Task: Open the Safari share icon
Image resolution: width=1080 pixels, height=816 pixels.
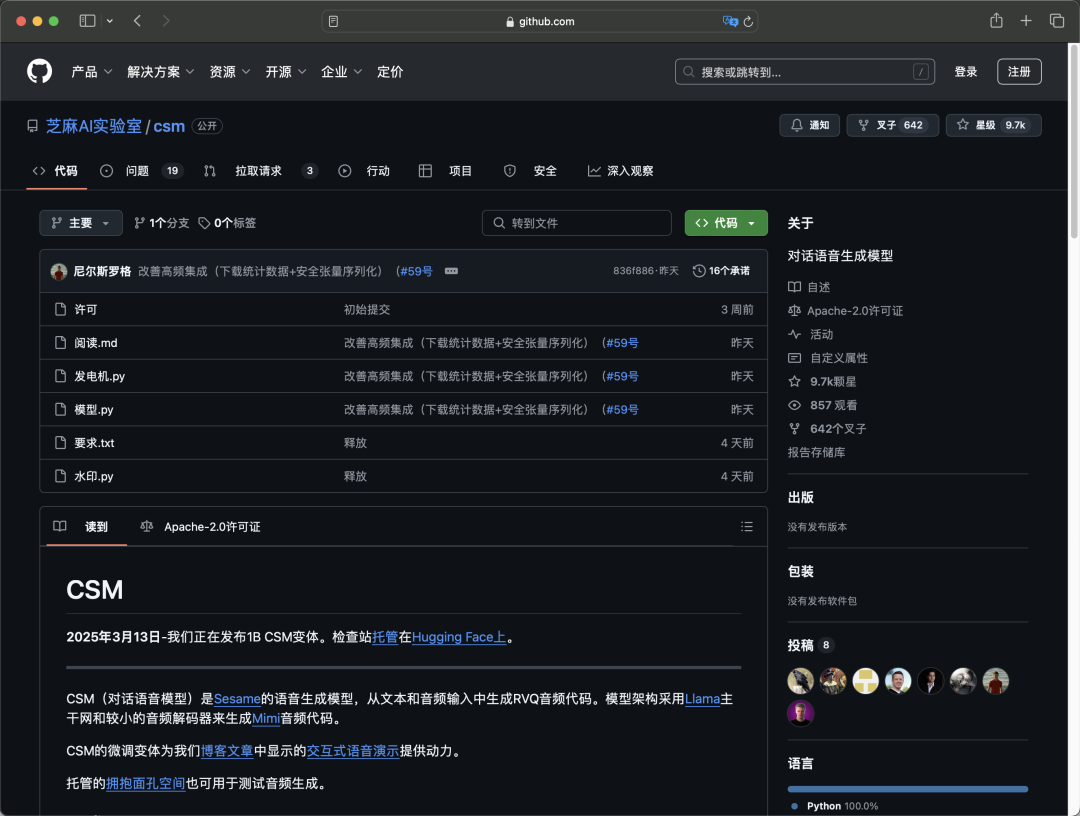Action: 996,21
